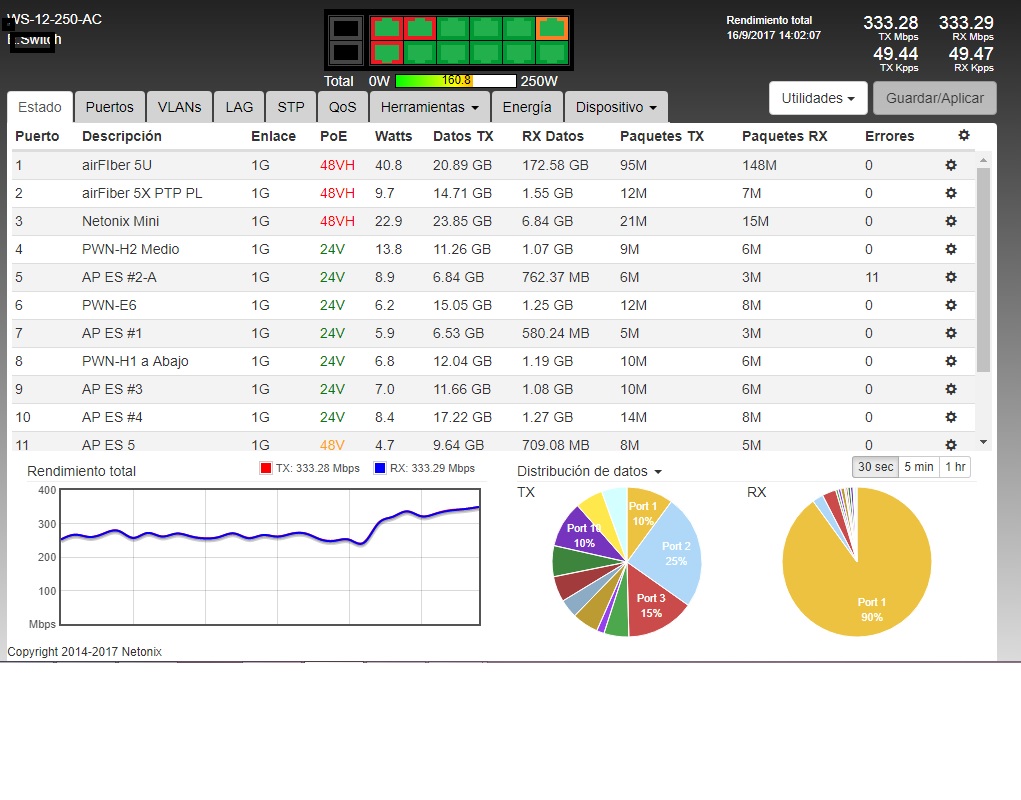
Task: Open the Dispositivo menu button
Action: [615, 107]
